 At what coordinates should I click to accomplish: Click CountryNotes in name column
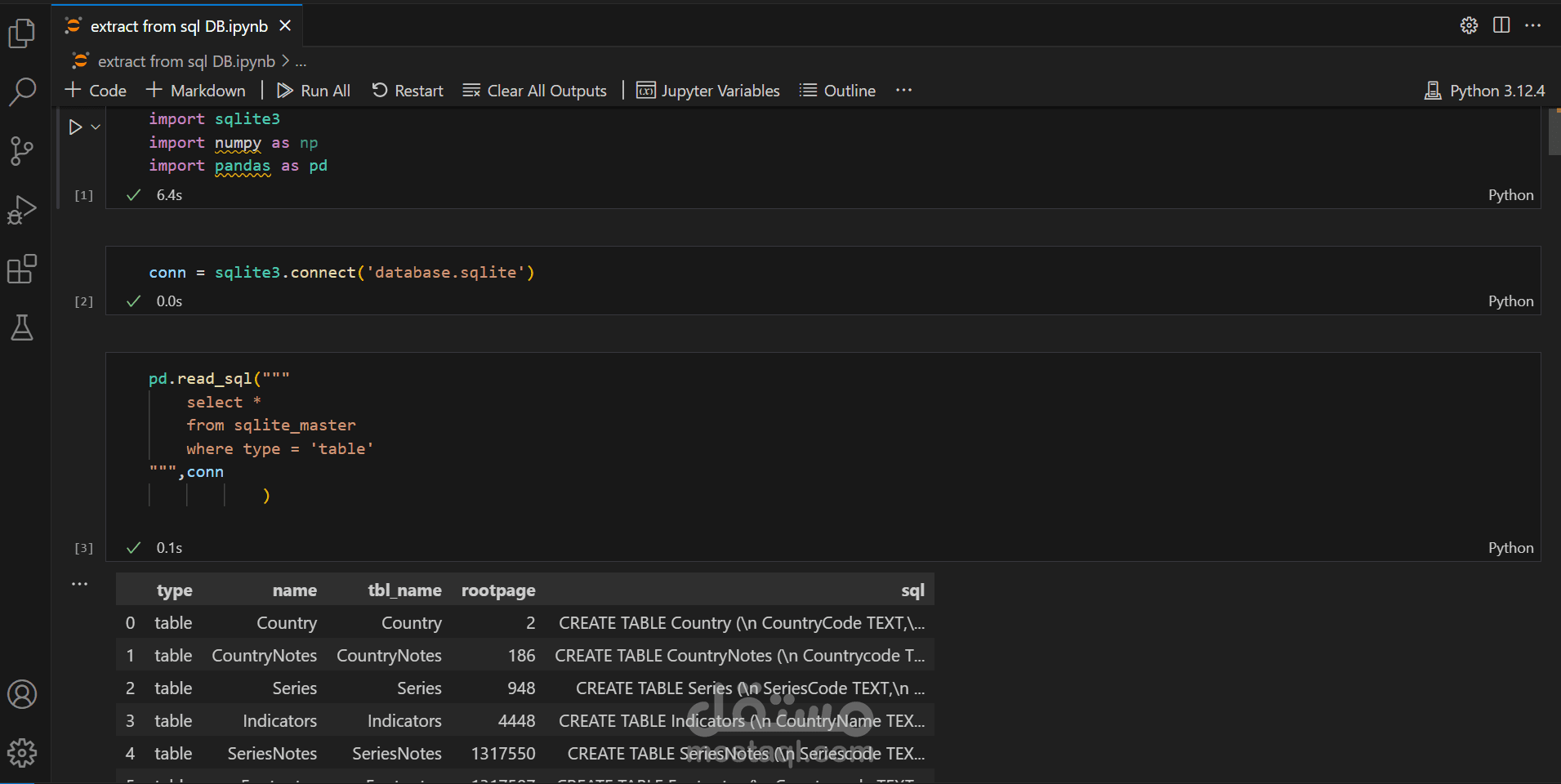click(264, 656)
